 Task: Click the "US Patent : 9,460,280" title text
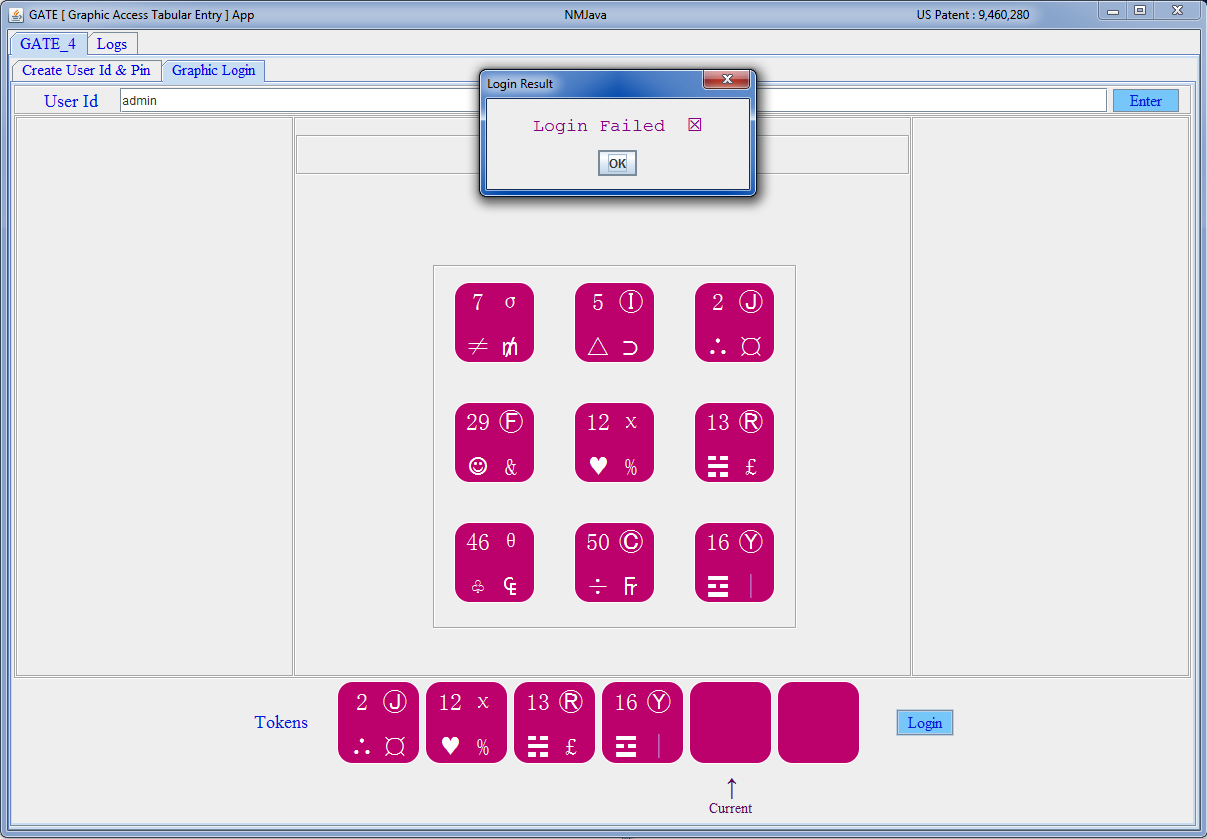(x=973, y=15)
